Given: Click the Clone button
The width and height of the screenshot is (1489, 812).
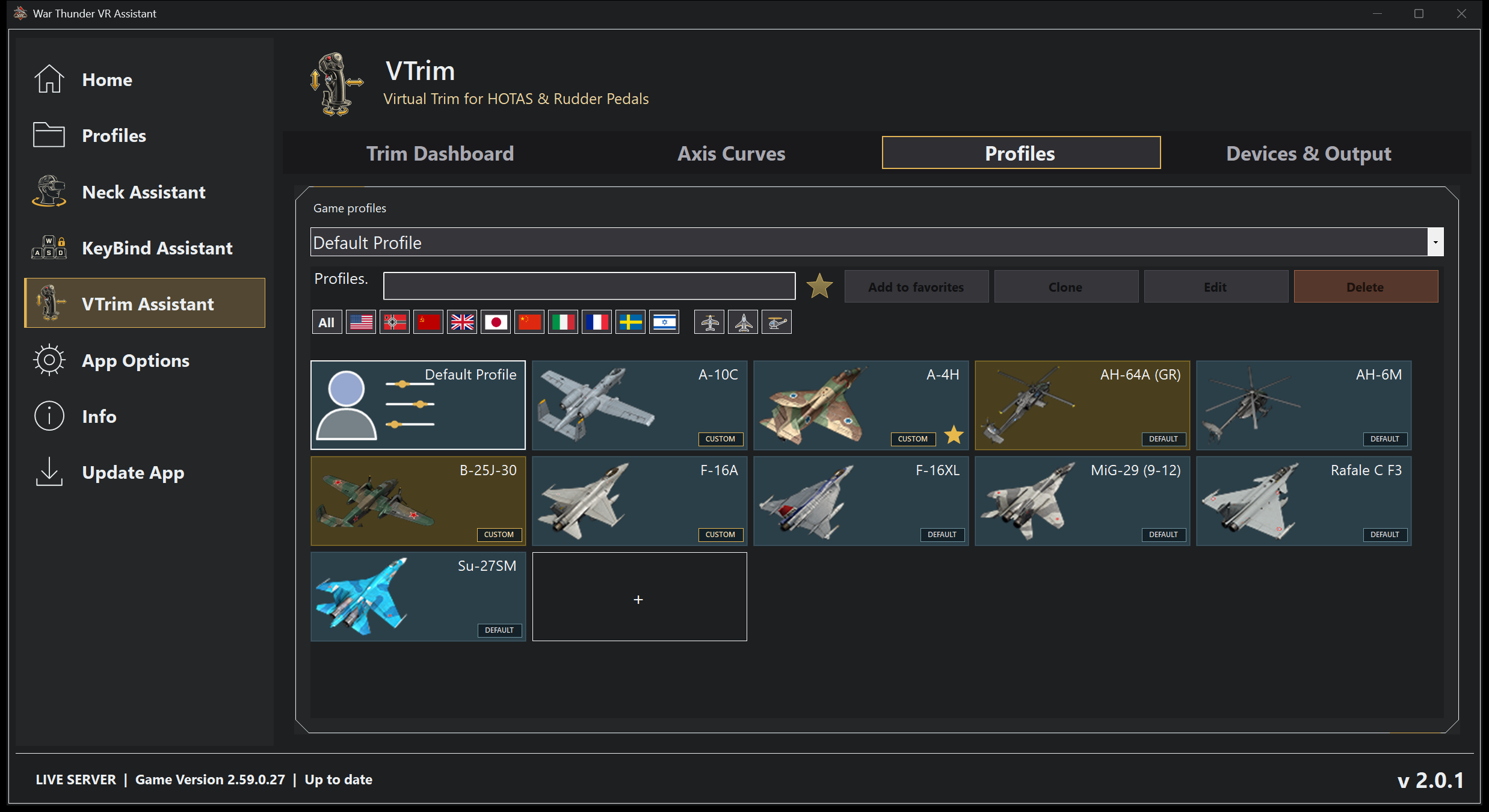Looking at the screenshot, I should 1066,287.
